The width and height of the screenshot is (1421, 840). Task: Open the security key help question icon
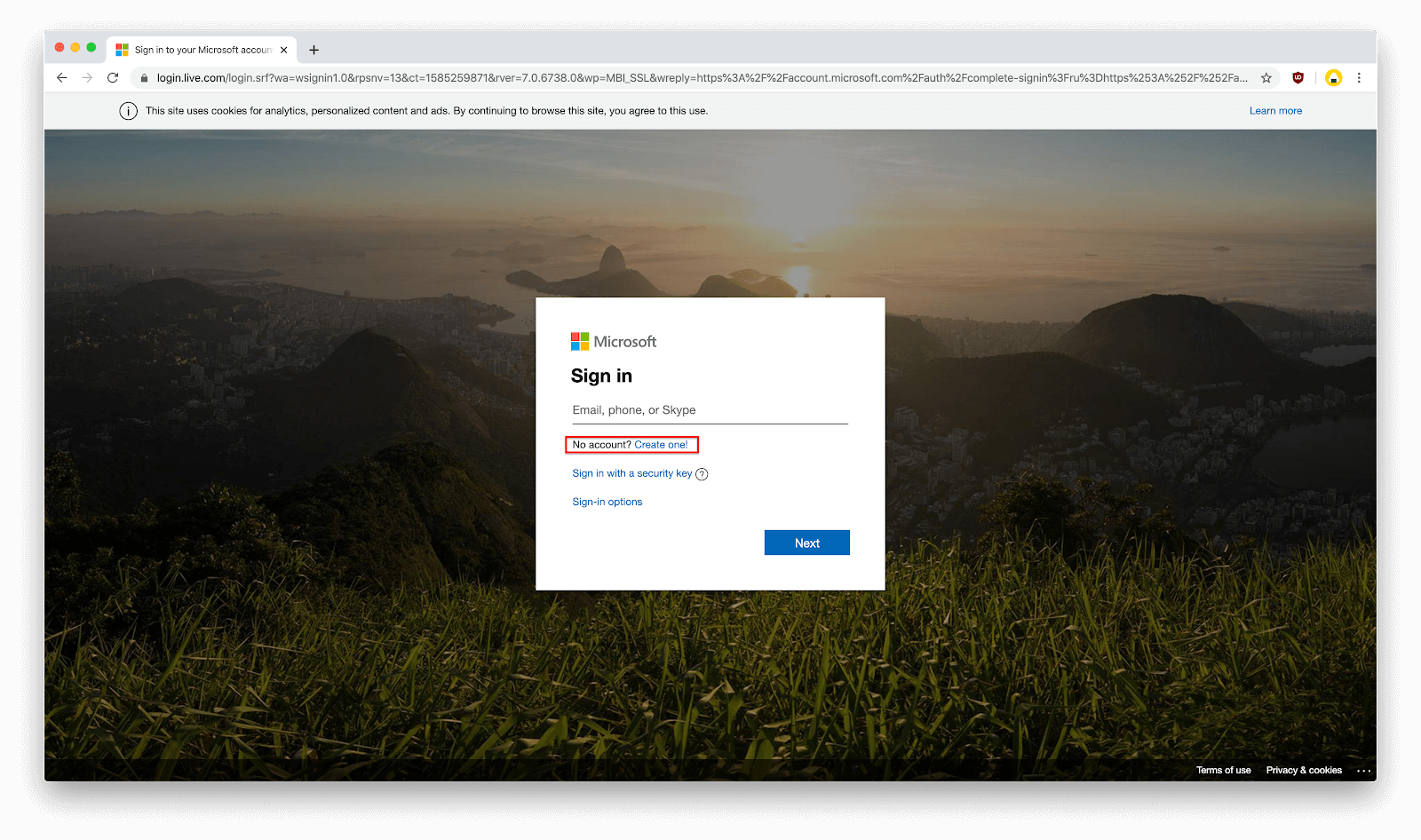702,474
